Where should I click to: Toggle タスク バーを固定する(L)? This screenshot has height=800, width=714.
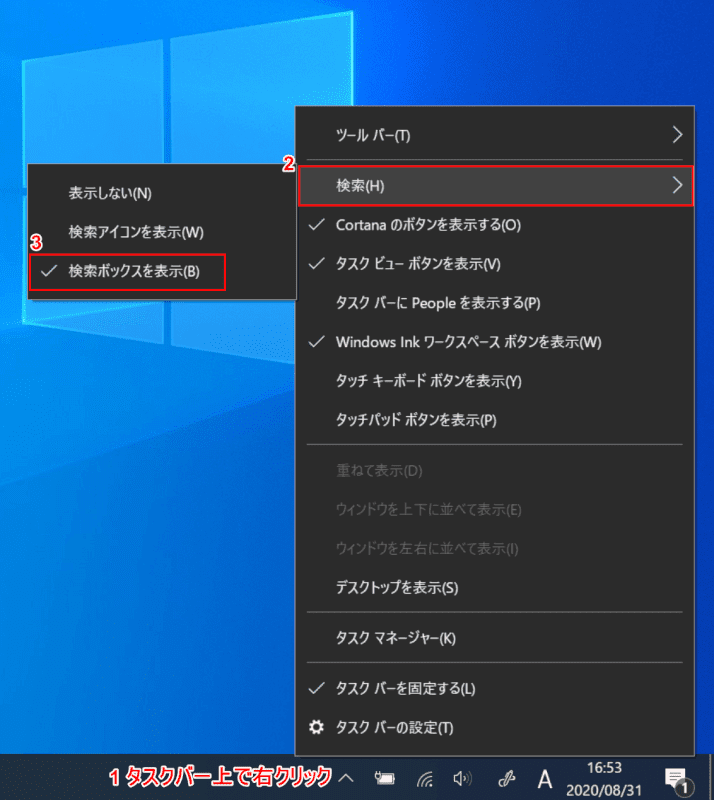tap(495, 689)
